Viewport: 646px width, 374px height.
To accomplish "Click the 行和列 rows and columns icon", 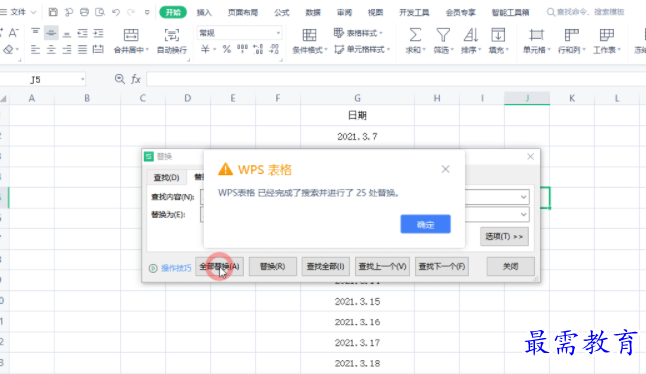I will click(x=571, y=35).
